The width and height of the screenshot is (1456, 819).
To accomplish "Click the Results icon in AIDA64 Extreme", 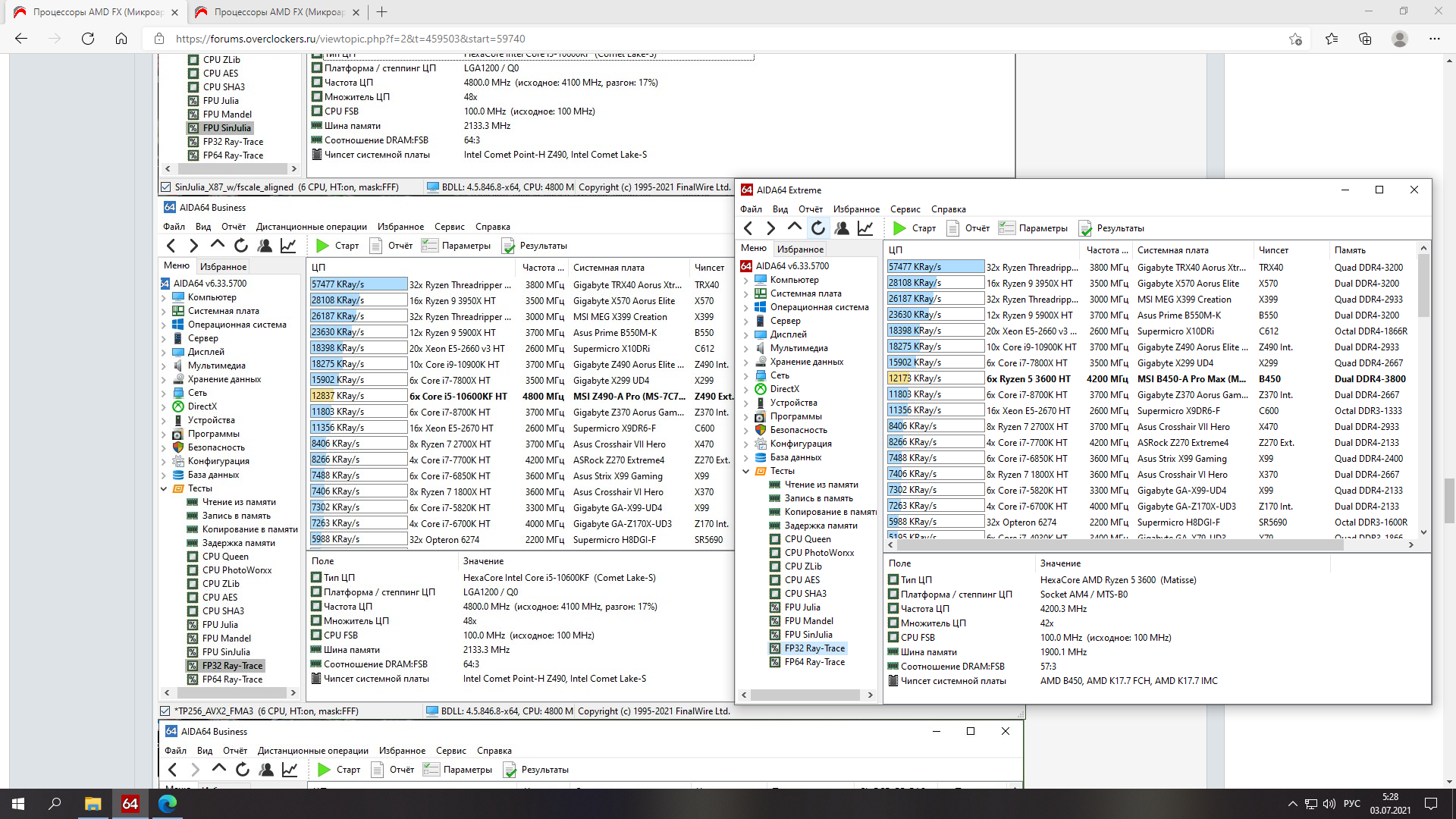I will (x=1085, y=228).
